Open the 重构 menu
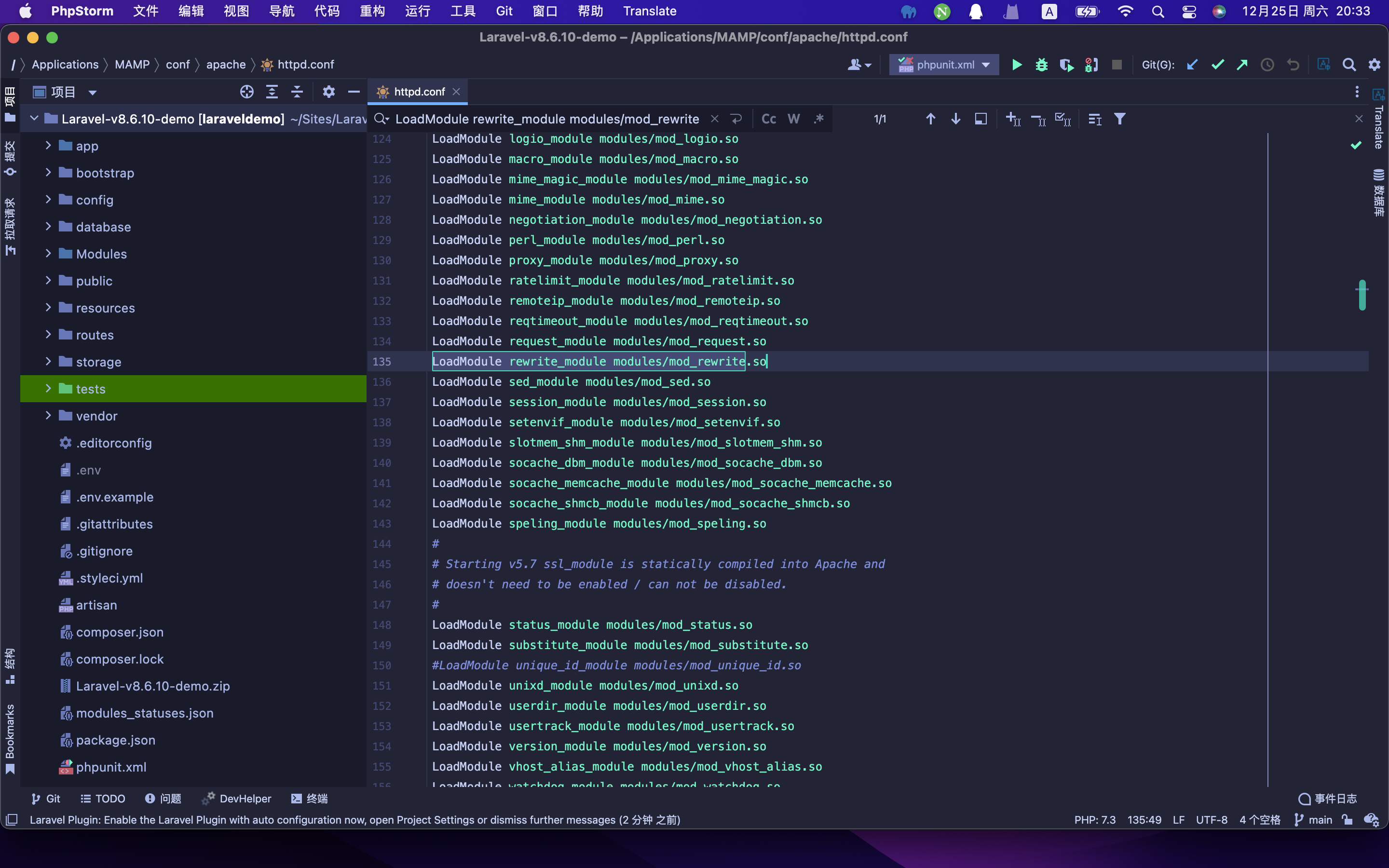Viewport: 1389px width, 868px height. click(x=372, y=12)
